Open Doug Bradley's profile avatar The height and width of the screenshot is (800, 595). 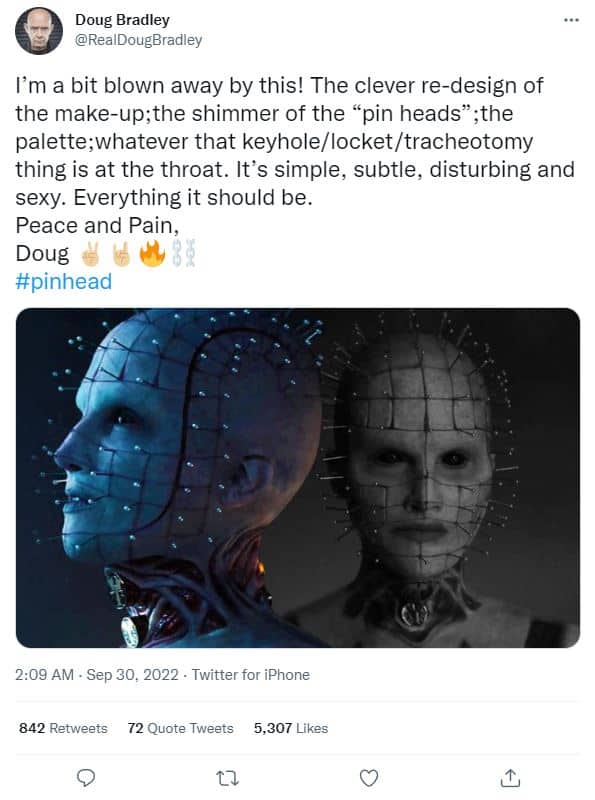[x=39, y=31]
